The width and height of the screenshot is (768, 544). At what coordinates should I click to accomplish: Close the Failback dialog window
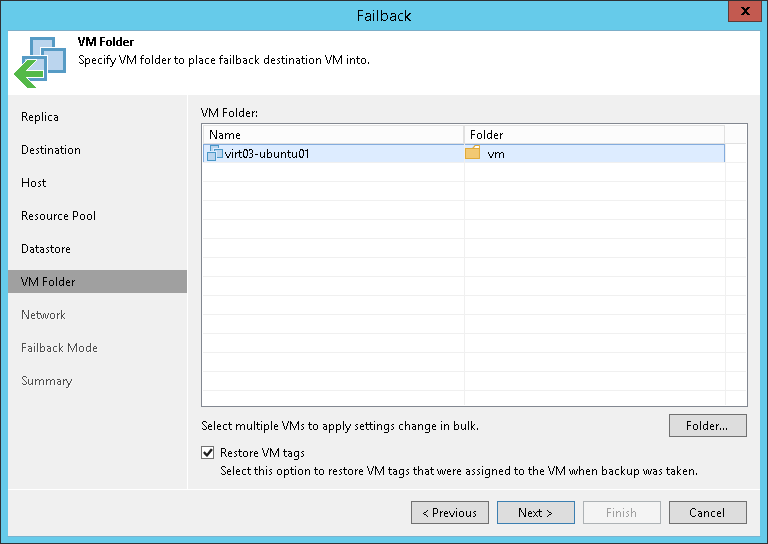click(x=741, y=14)
